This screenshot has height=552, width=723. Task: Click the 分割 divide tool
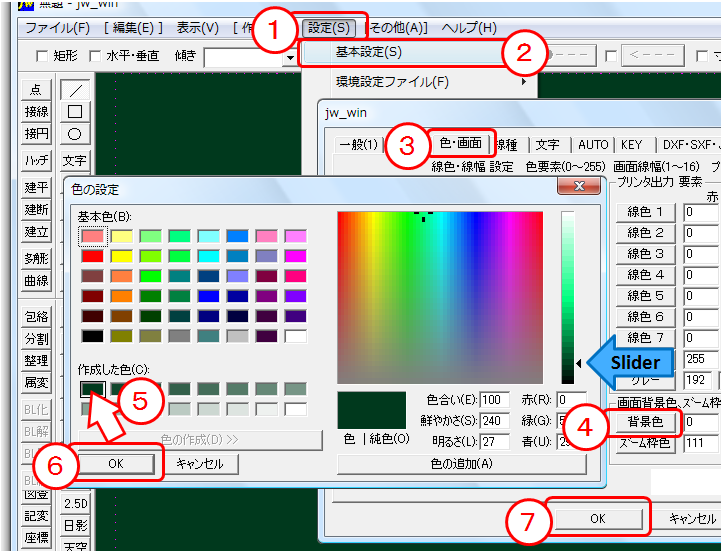pos(36,339)
